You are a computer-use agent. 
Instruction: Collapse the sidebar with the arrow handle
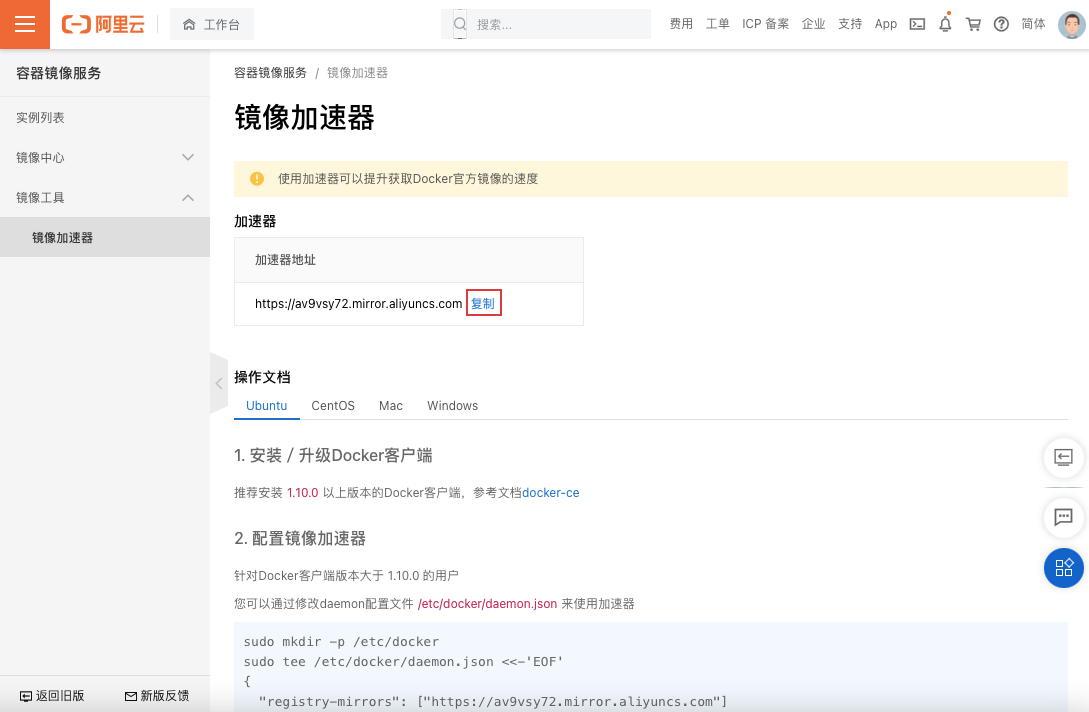[219, 383]
